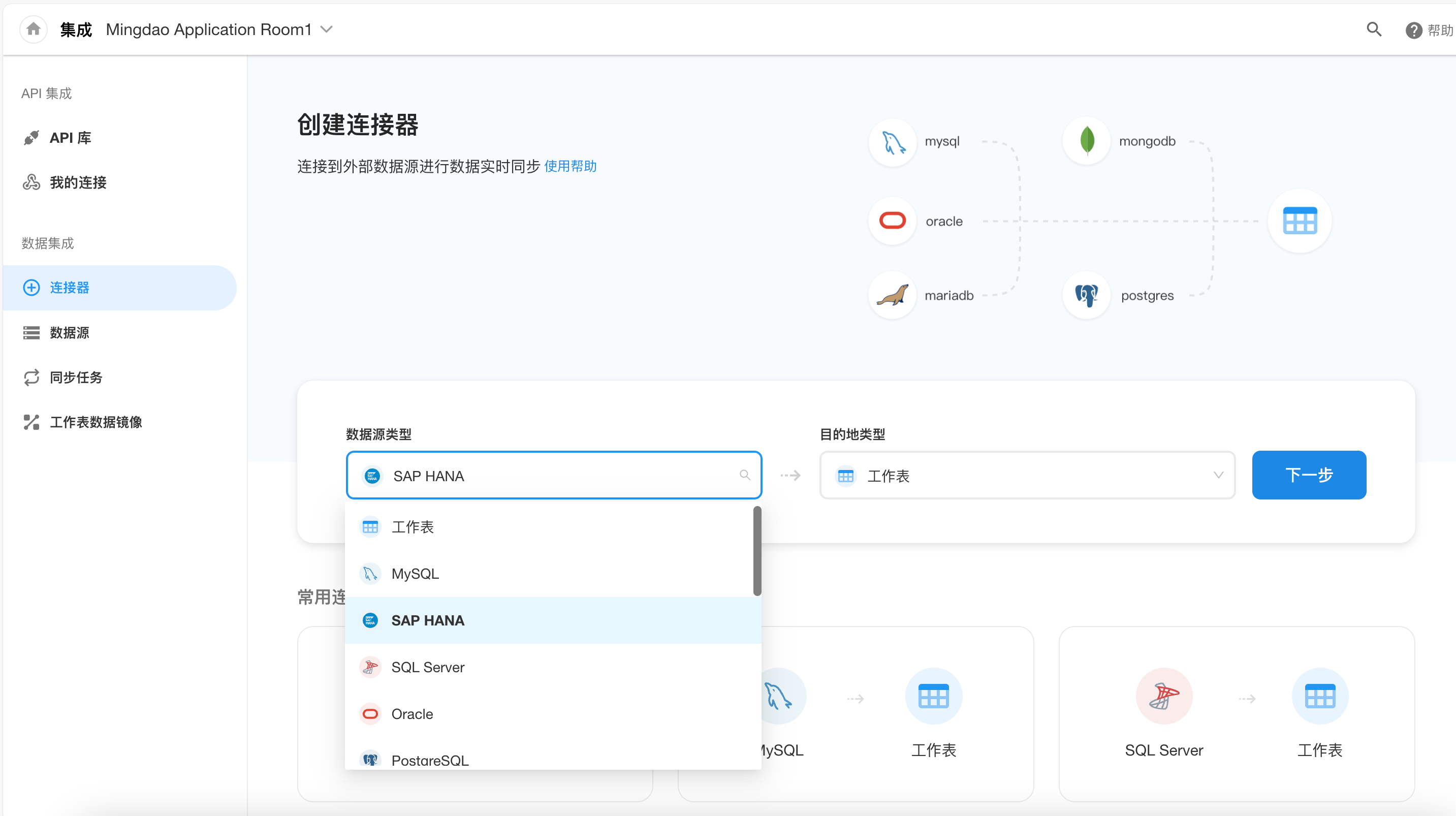Click the 目的地类型 dropdown arrow
The image size is (1456, 816).
[x=1218, y=476]
